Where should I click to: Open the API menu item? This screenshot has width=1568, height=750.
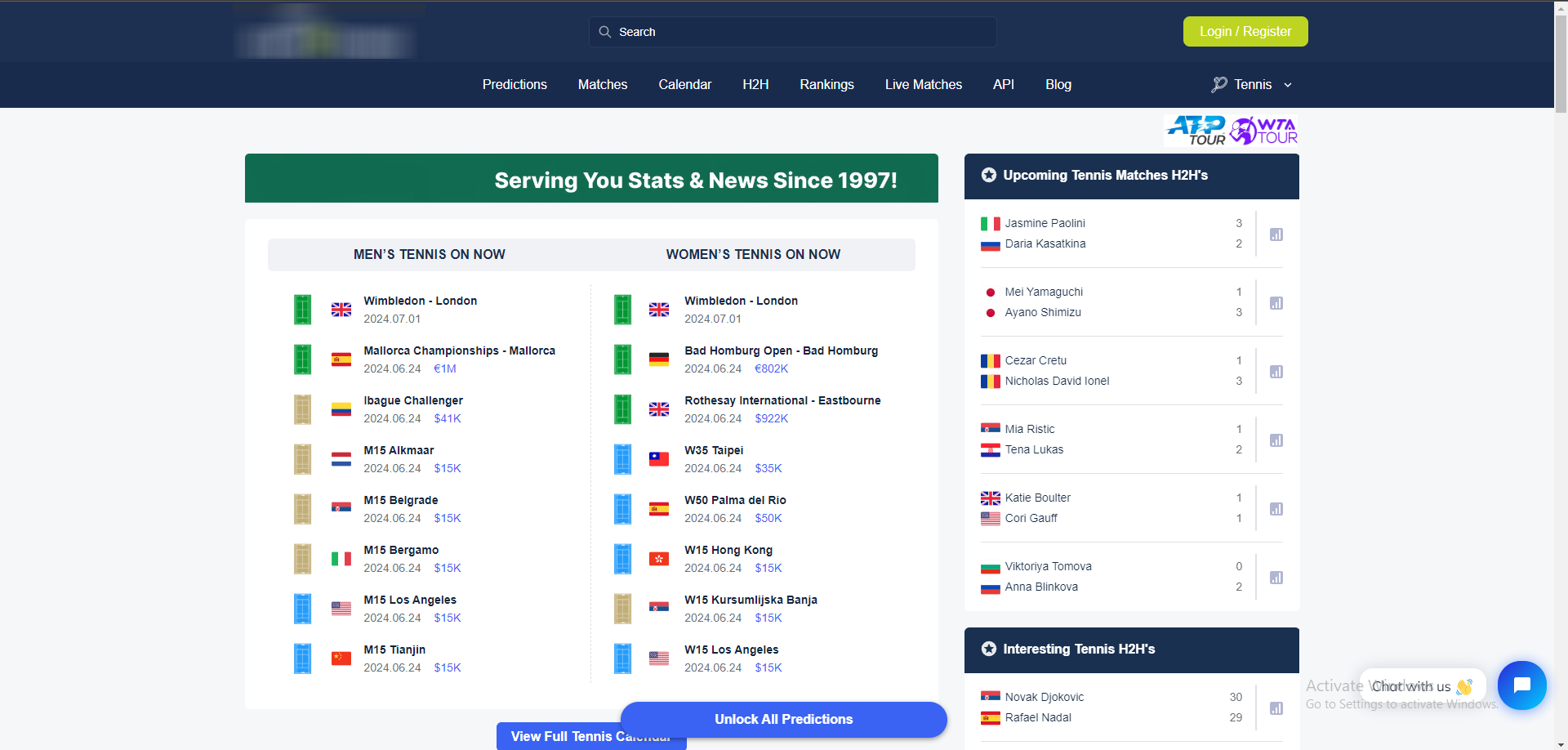pyautogui.click(x=1004, y=85)
